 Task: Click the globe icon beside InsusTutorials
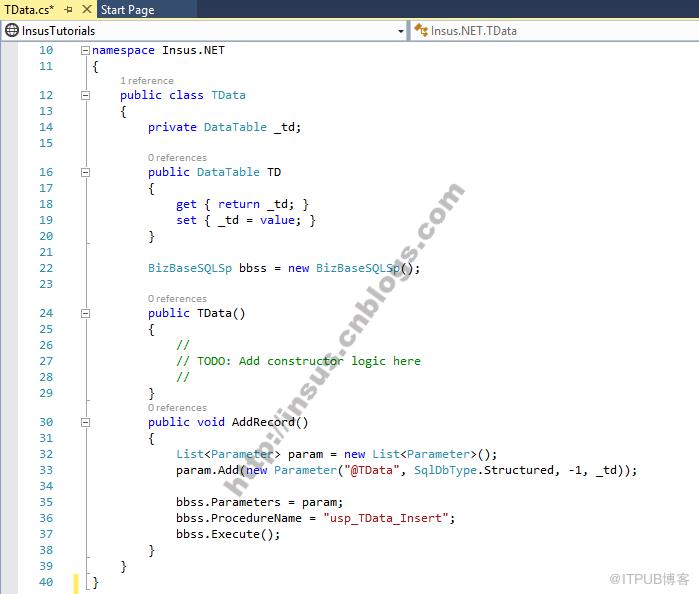pyautogui.click(x=12, y=30)
